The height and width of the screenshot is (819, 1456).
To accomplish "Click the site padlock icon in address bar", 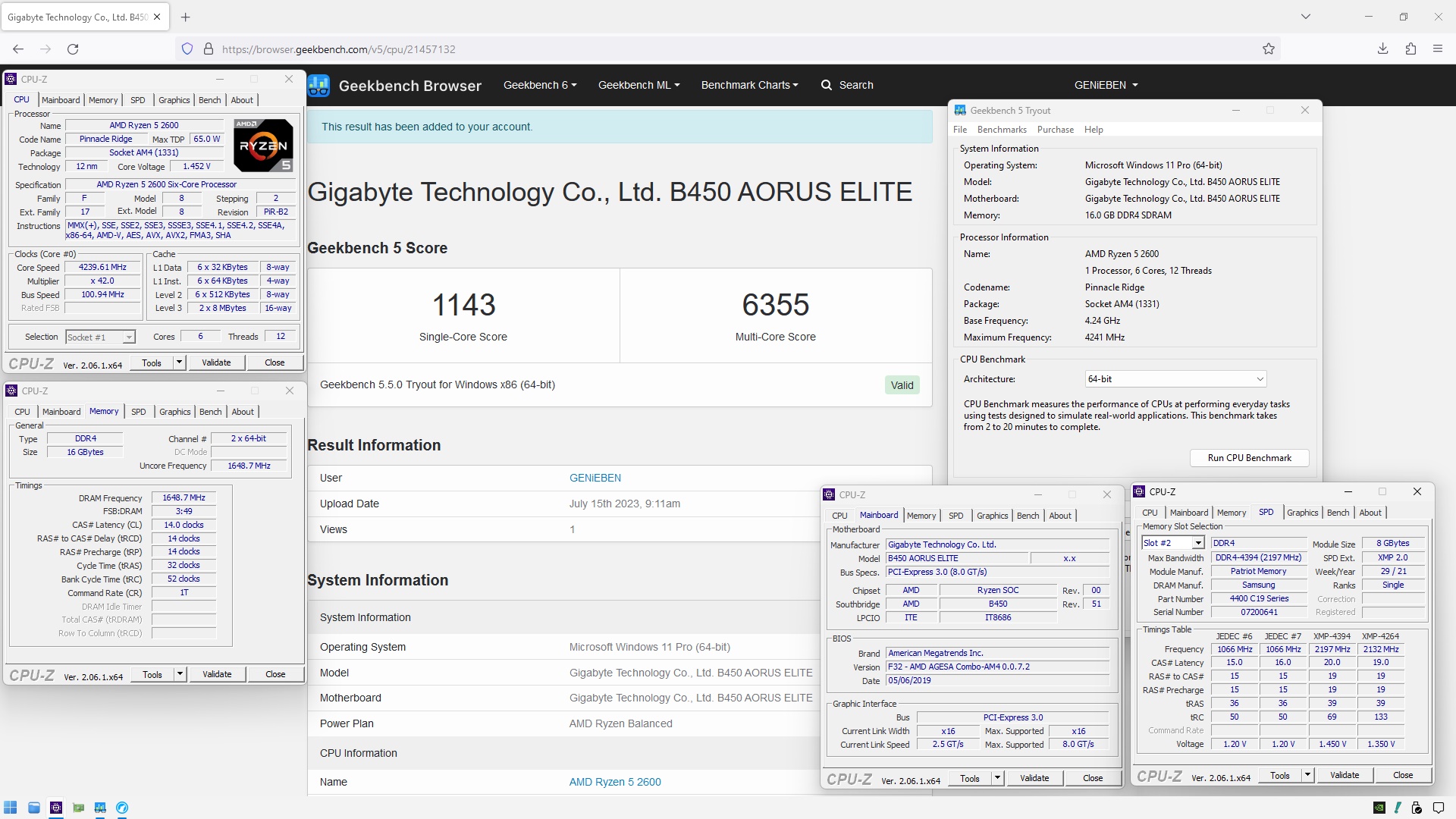I will (x=209, y=49).
